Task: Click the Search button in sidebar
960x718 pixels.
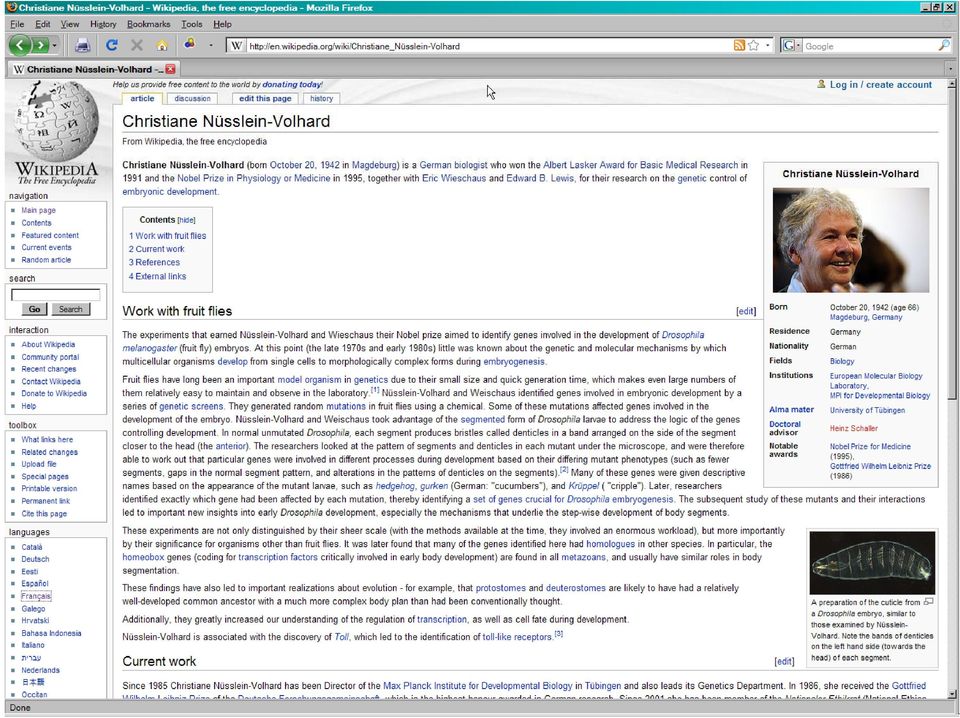Action: pos(70,309)
